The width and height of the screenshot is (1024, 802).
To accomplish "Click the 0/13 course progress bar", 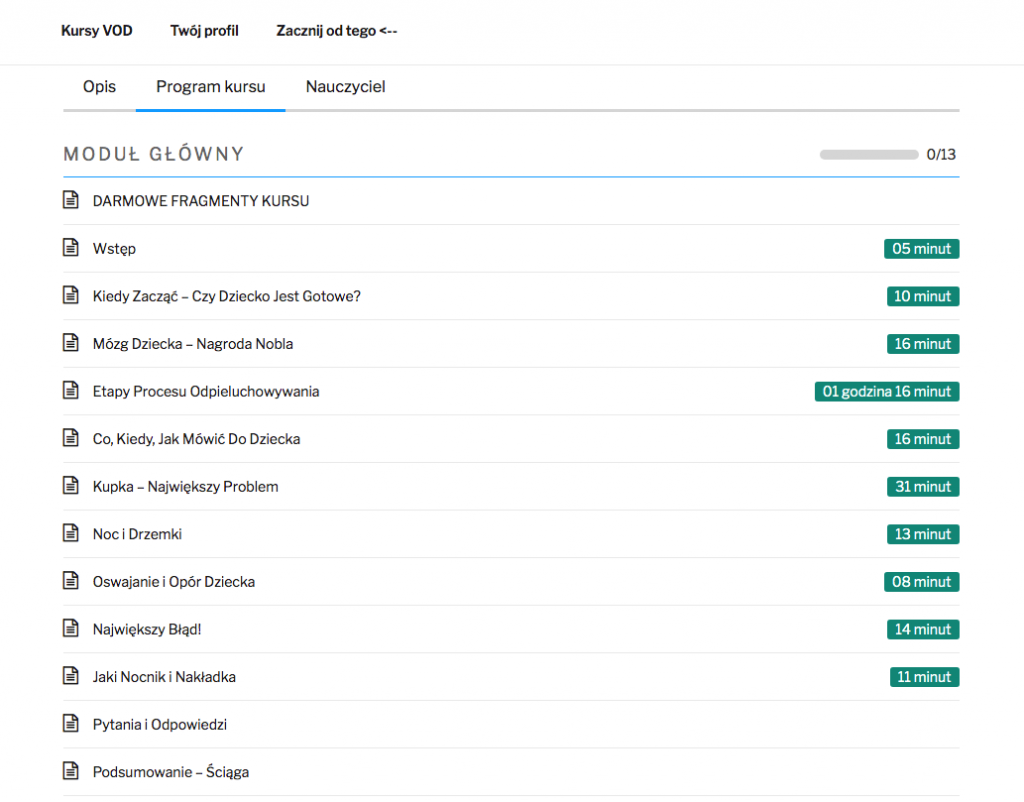I will [868, 155].
